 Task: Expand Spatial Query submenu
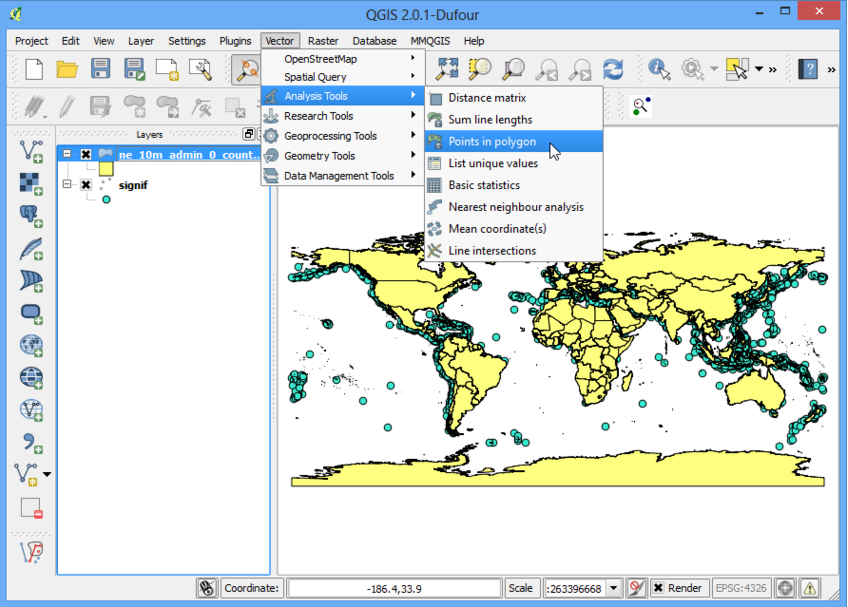point(343,77)
